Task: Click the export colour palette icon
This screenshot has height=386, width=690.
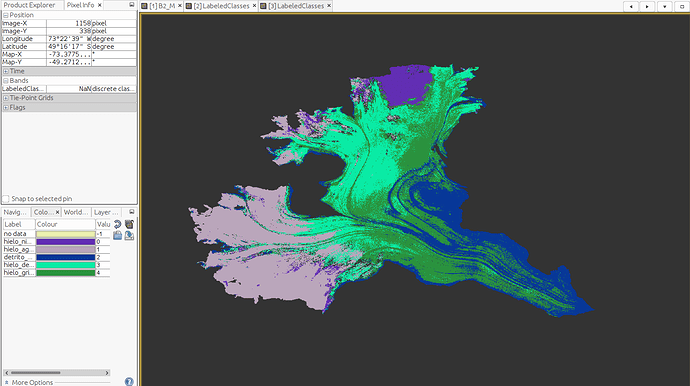Action: [x=129, y=235]
